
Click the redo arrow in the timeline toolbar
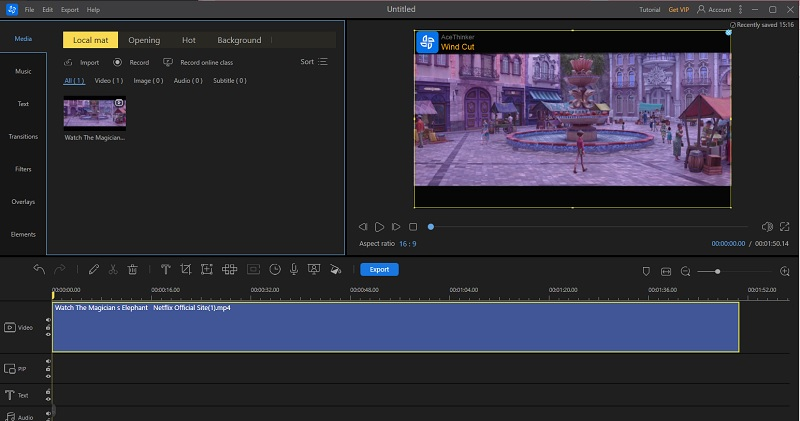(60, 269)
